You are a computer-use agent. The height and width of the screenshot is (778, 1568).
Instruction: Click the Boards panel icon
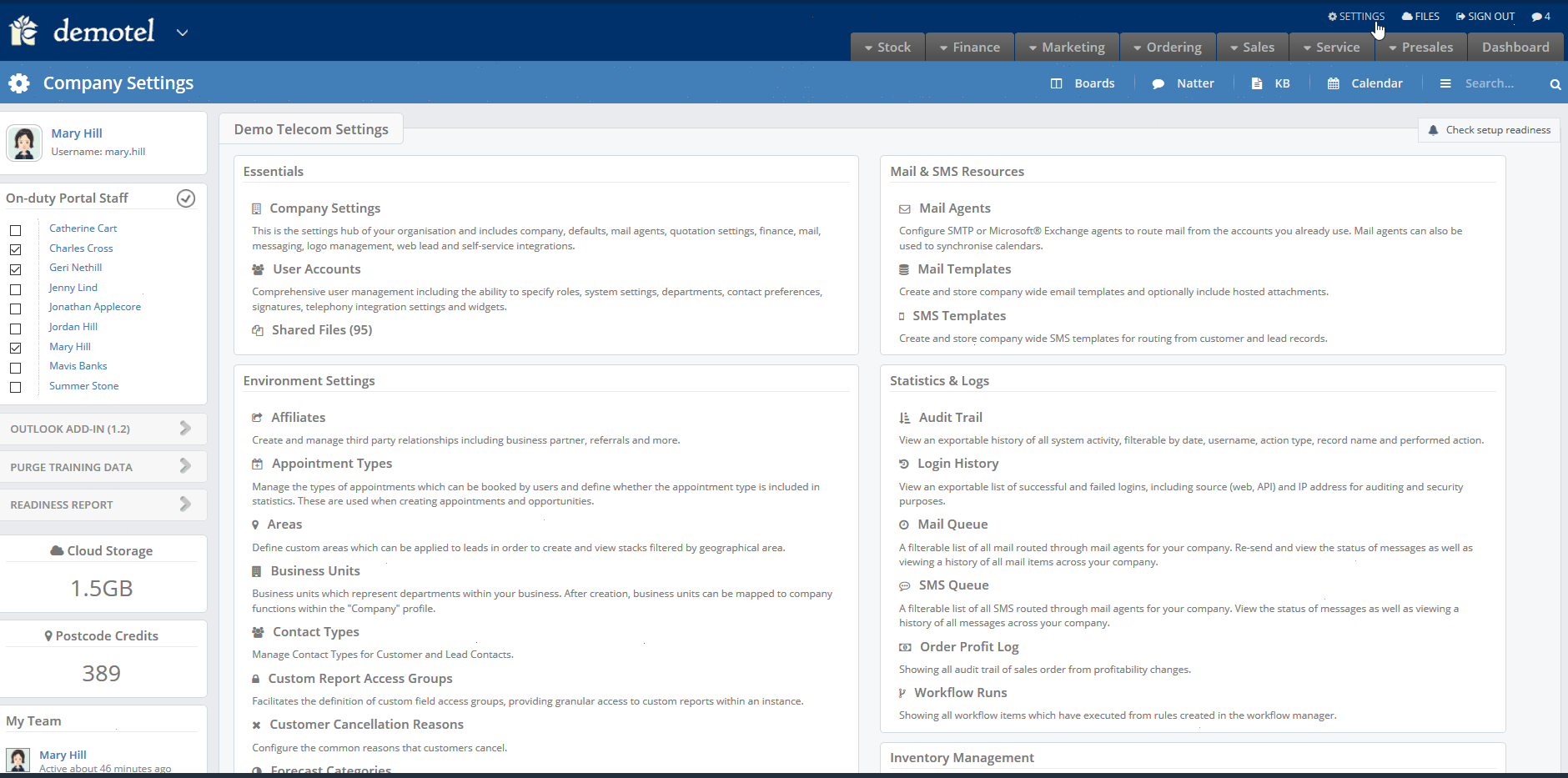[x=1056, y=83]
